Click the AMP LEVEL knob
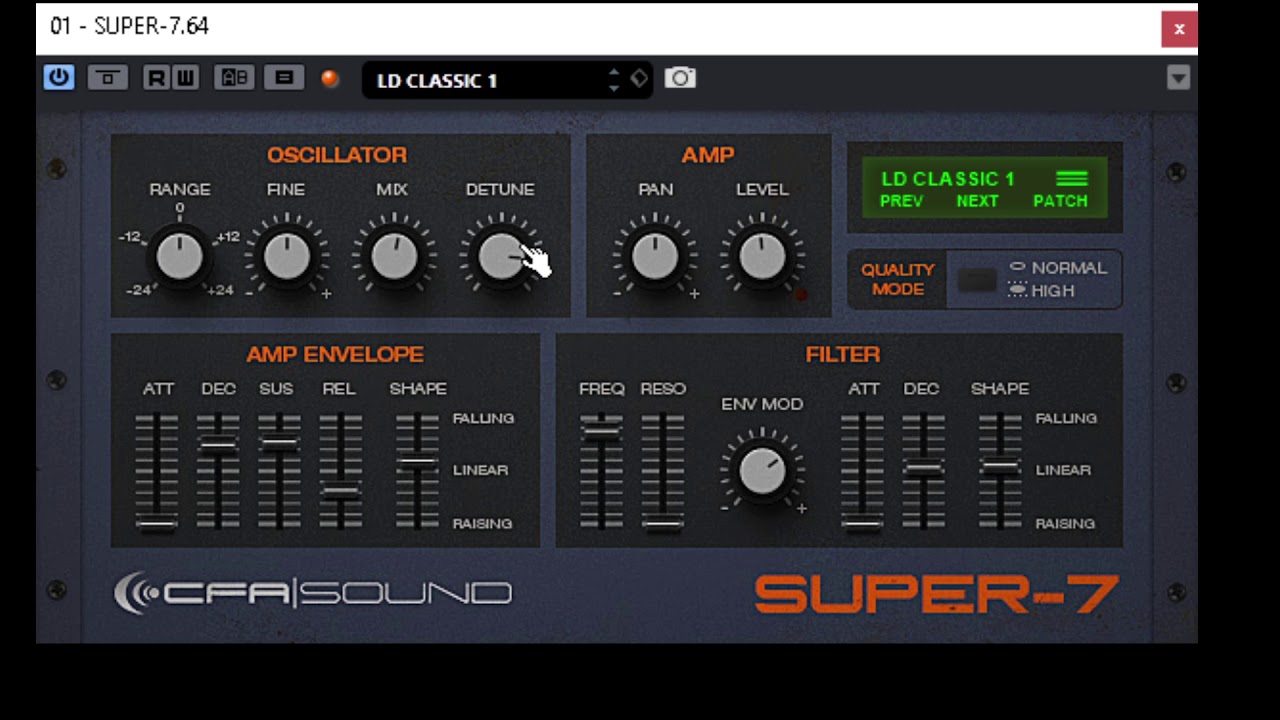This screenshot has width=1280, height=720. pos(762,256)
